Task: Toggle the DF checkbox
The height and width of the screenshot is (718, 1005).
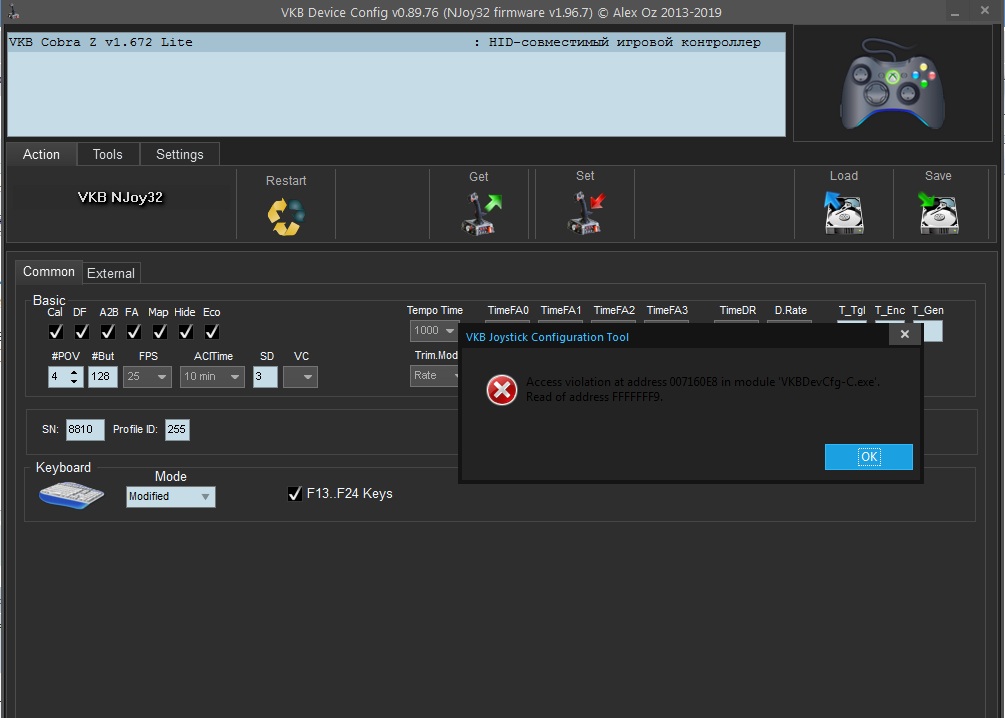Action: tap(81, 331)
